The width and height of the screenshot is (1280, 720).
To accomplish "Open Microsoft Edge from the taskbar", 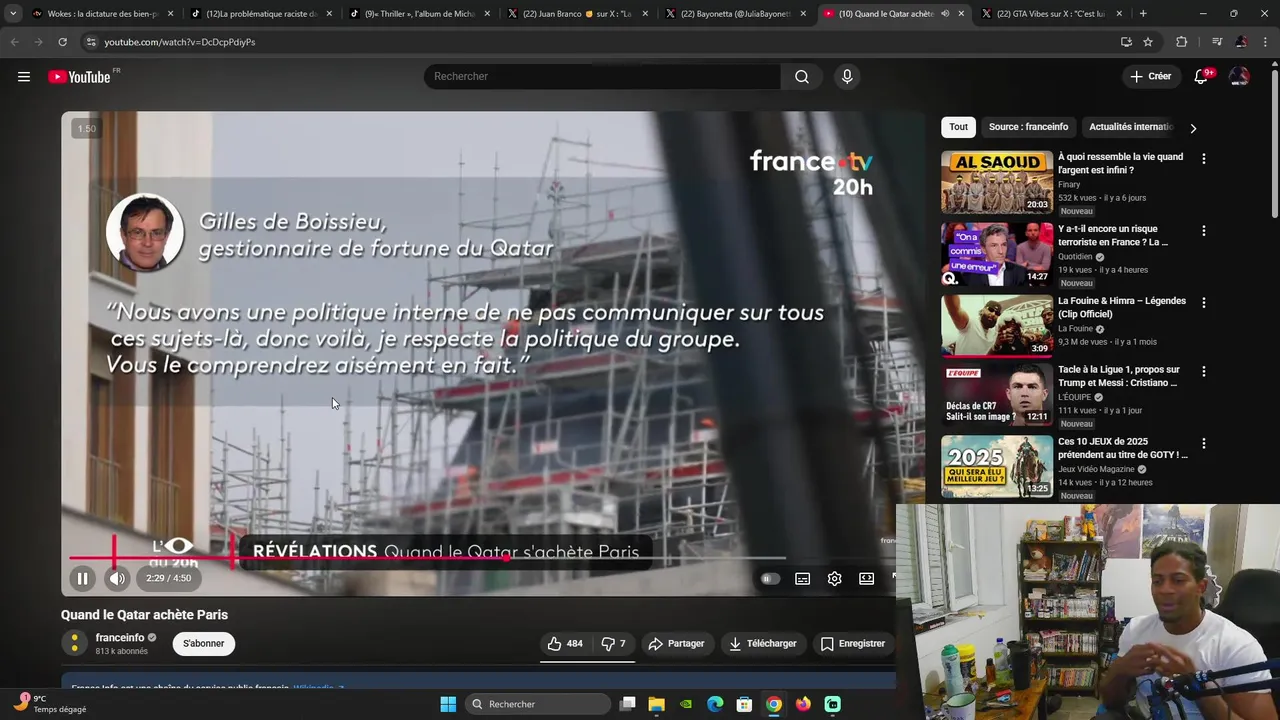I will pos(715,704).
